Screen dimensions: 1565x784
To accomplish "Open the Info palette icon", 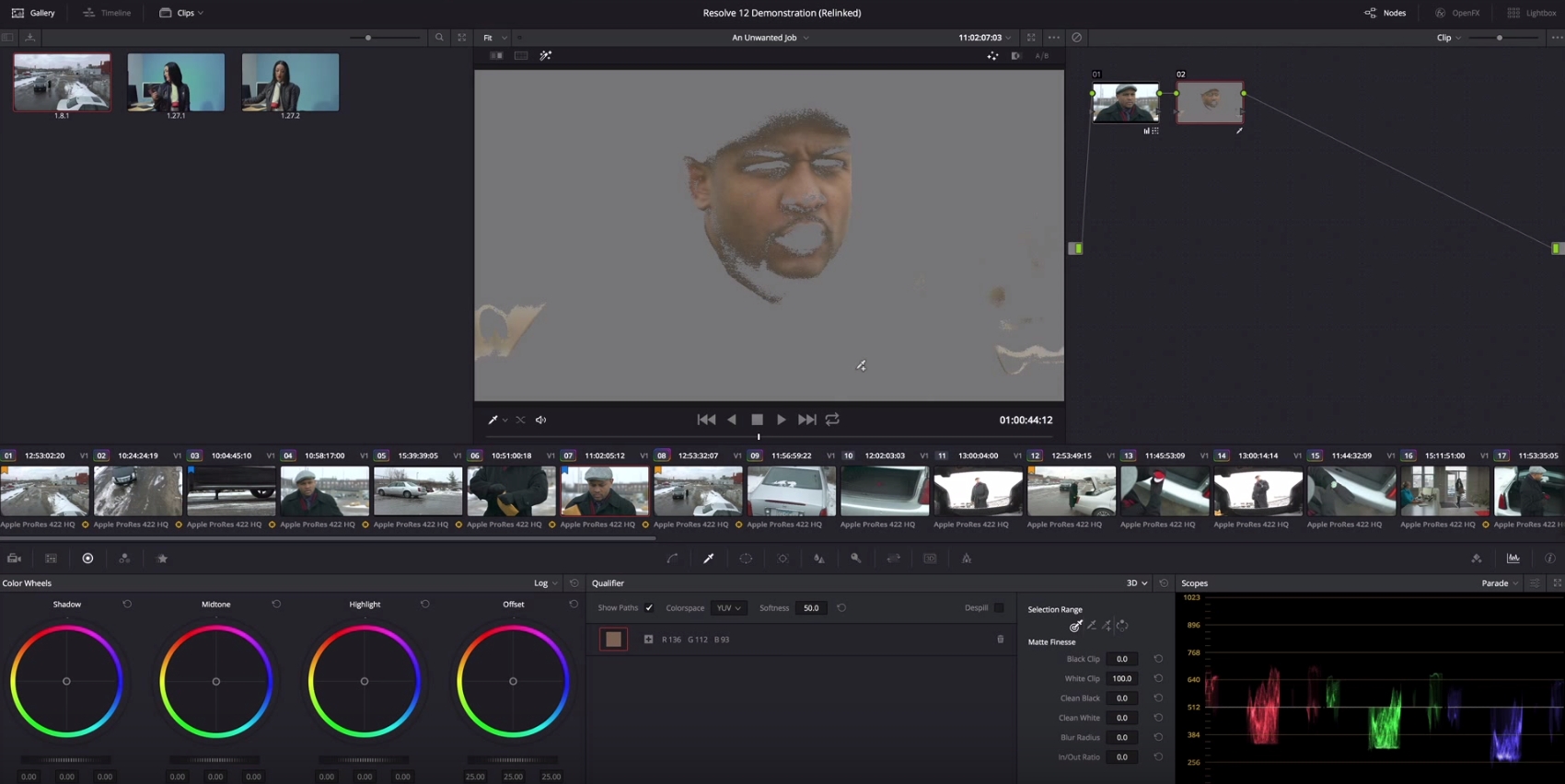I will (1550, 559).
